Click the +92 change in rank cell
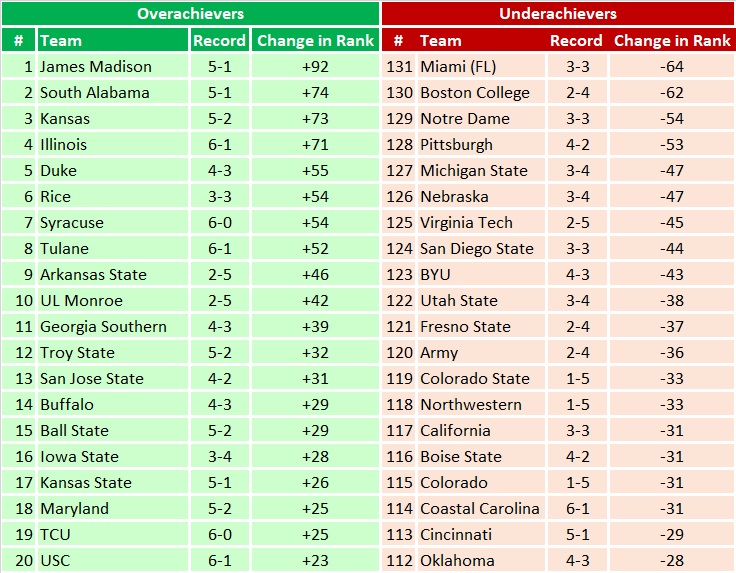 315,66
